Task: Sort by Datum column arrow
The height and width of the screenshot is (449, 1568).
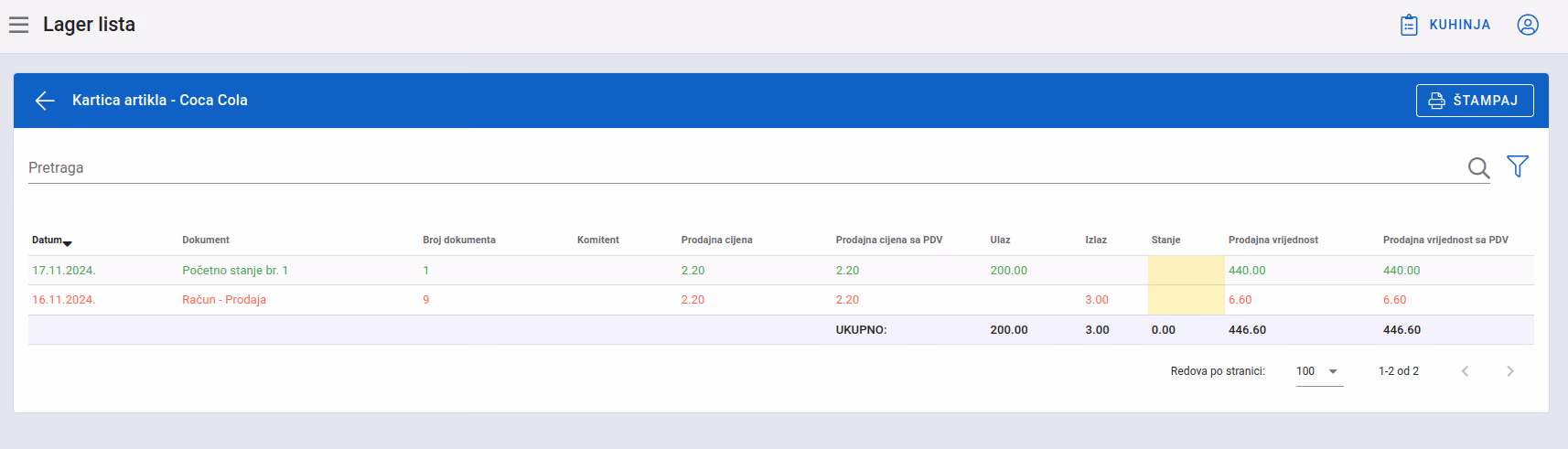Action: pos(68,243)
